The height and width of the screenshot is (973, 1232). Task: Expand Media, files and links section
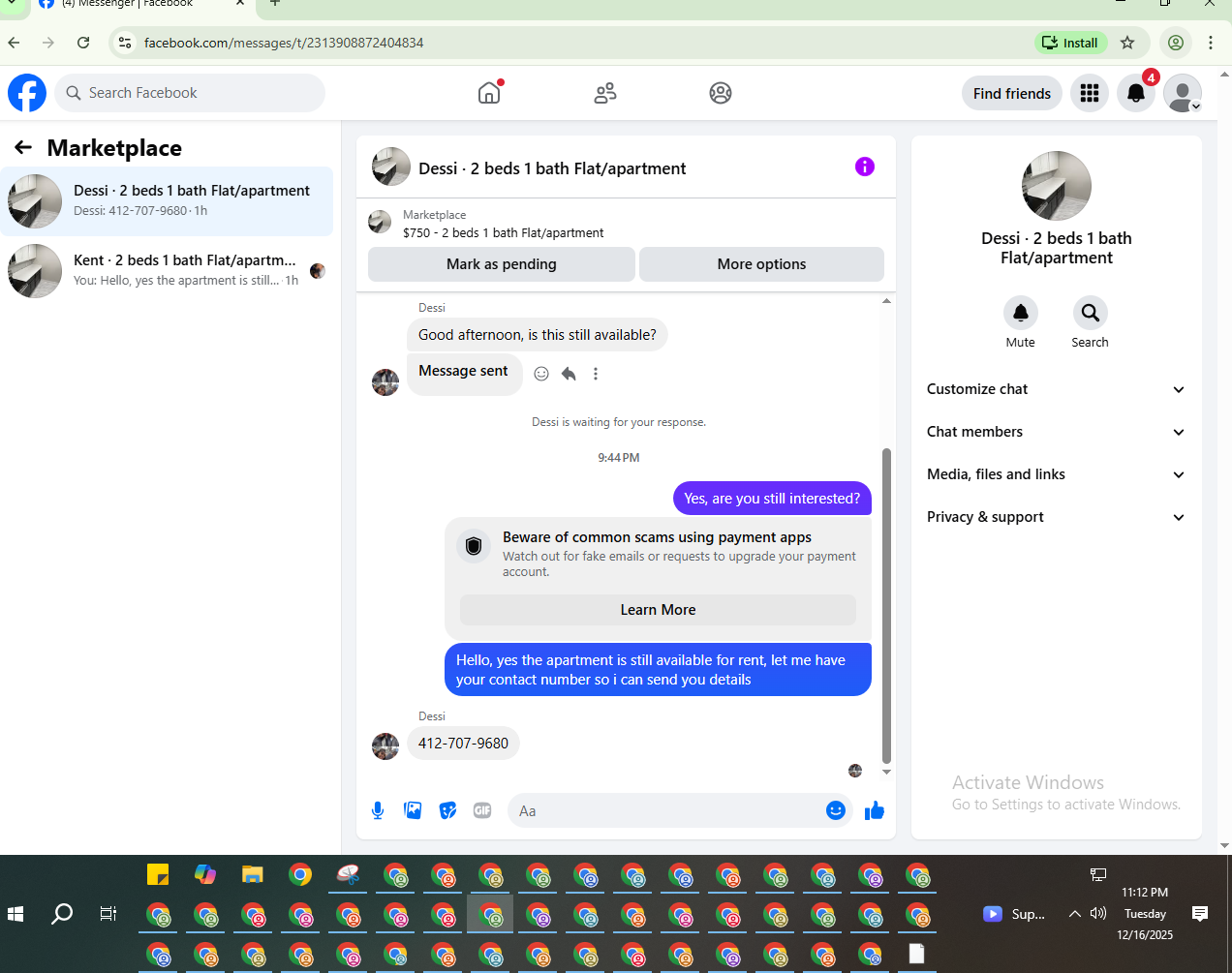[1056, 474]
